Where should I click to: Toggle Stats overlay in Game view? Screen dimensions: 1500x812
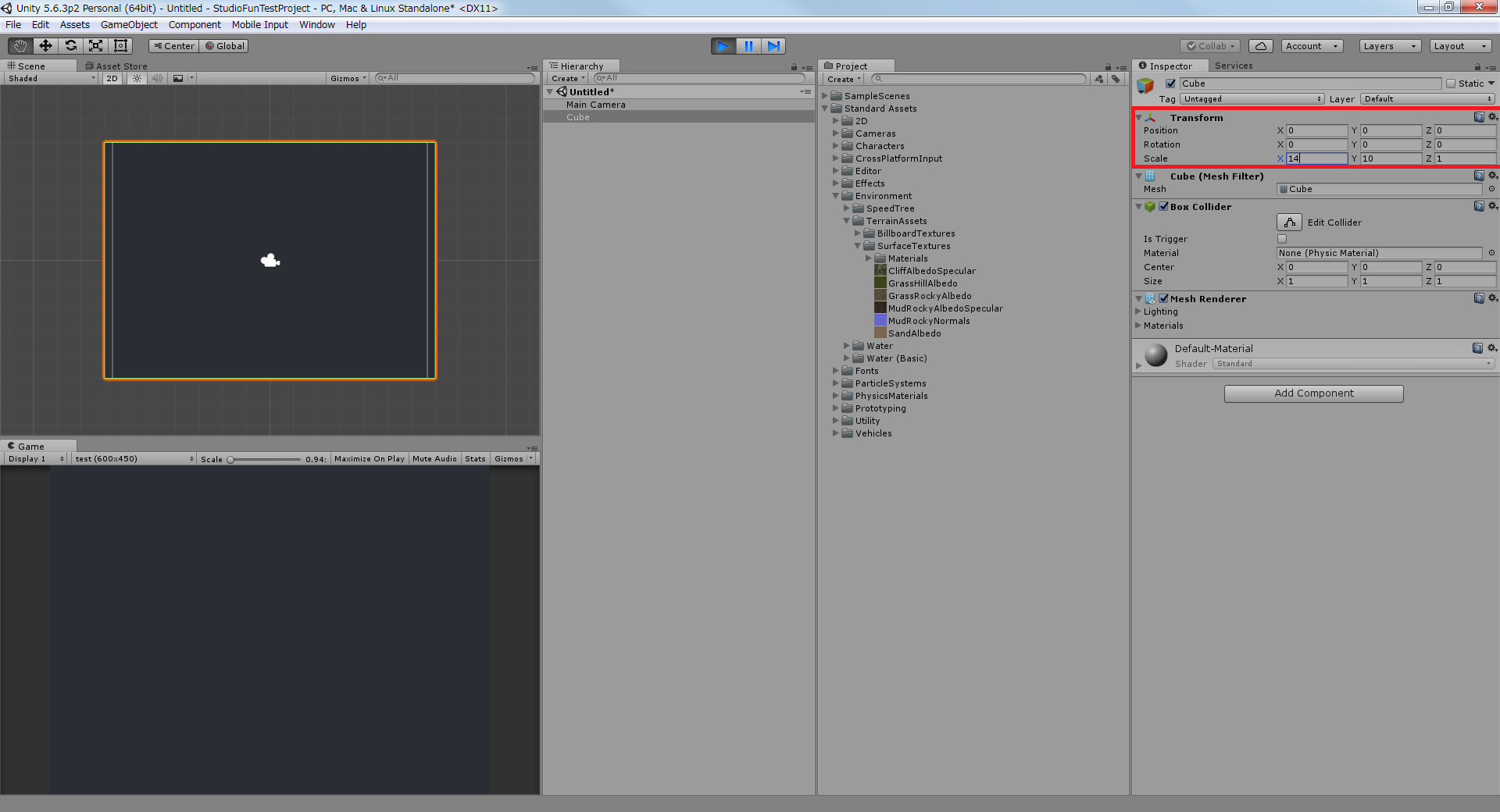475,459
